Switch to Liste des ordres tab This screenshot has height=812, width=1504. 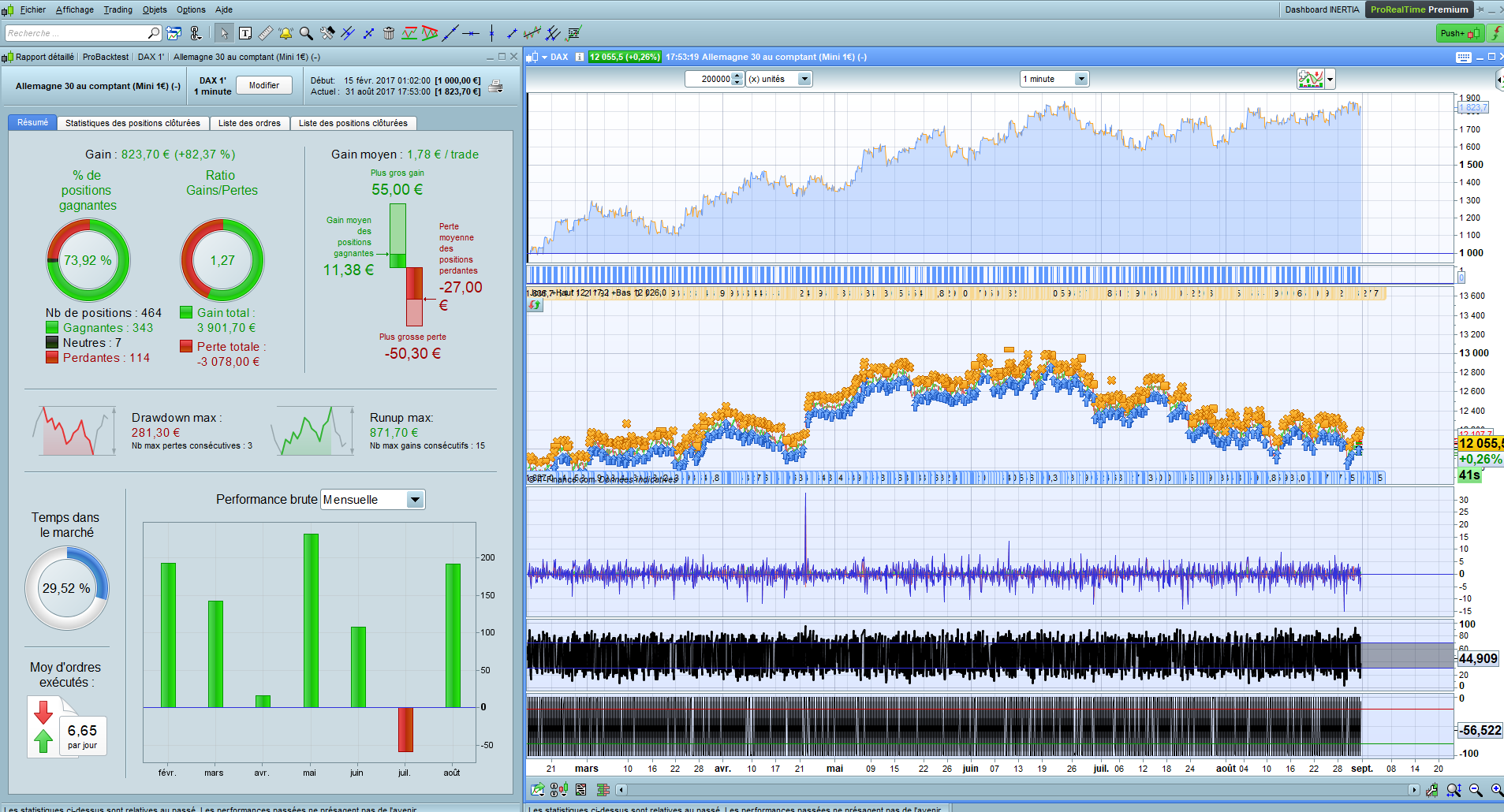click(249, 123)
